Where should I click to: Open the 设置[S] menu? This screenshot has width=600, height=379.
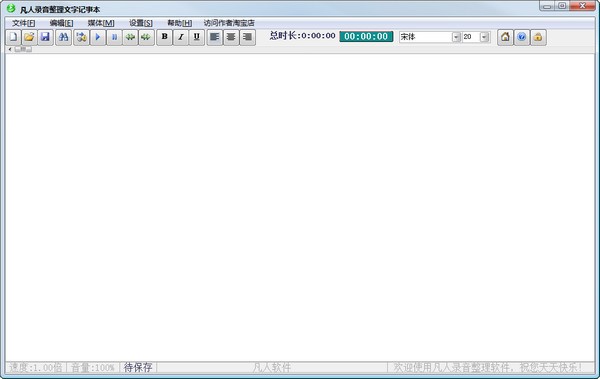tap(141, 23)
